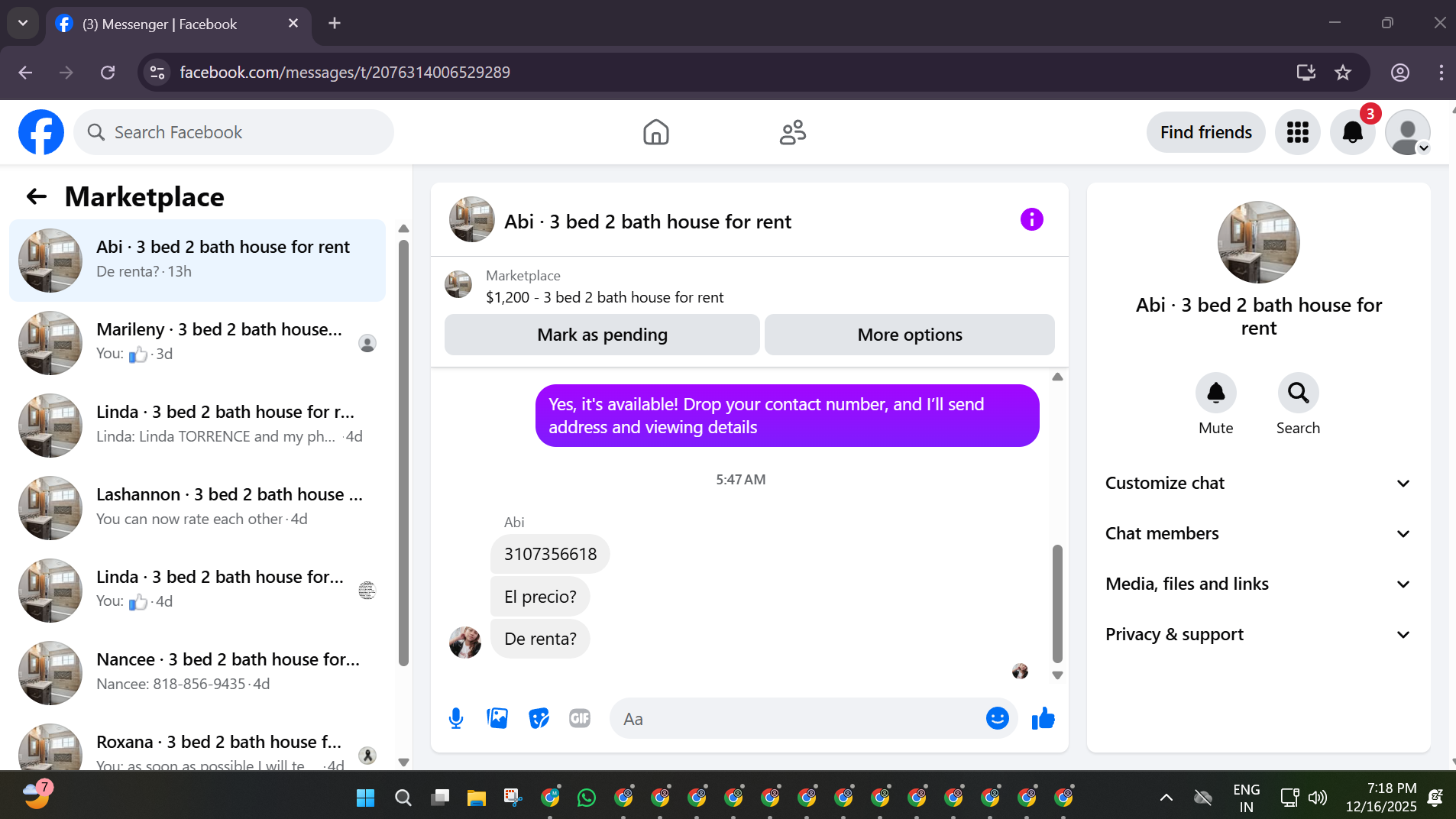Expand Media, files and links section
Image resolution: width=1456 pixels, height=819 pixels.
(x=1257, y=584)
